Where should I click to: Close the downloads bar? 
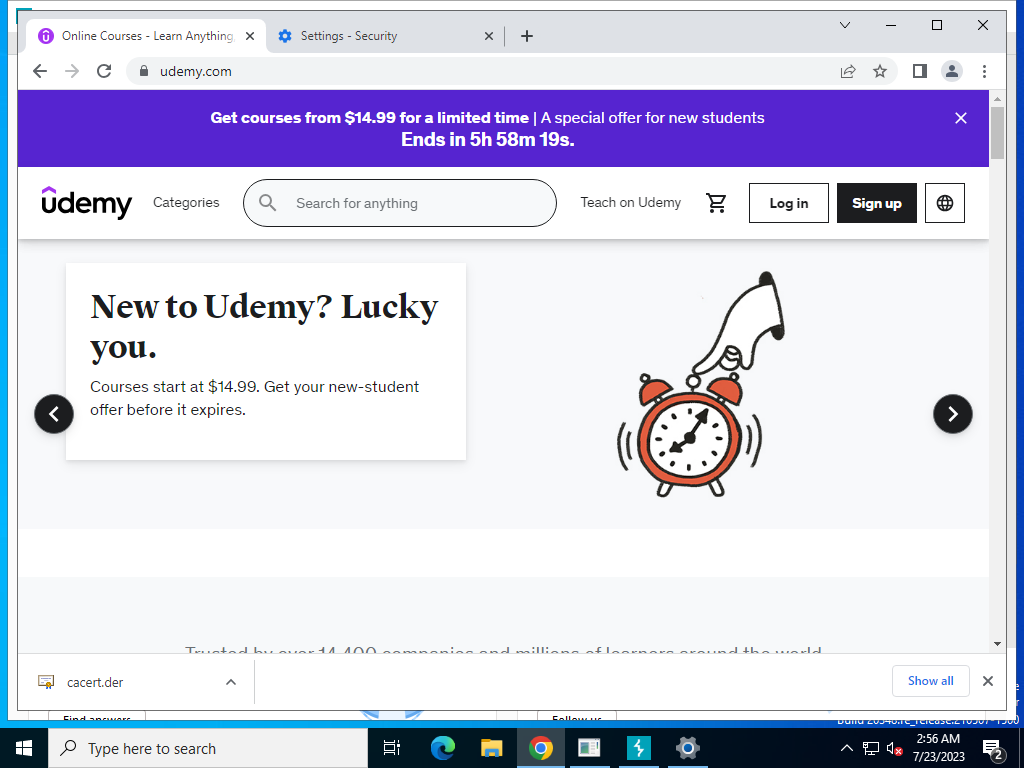click(987, 681)
